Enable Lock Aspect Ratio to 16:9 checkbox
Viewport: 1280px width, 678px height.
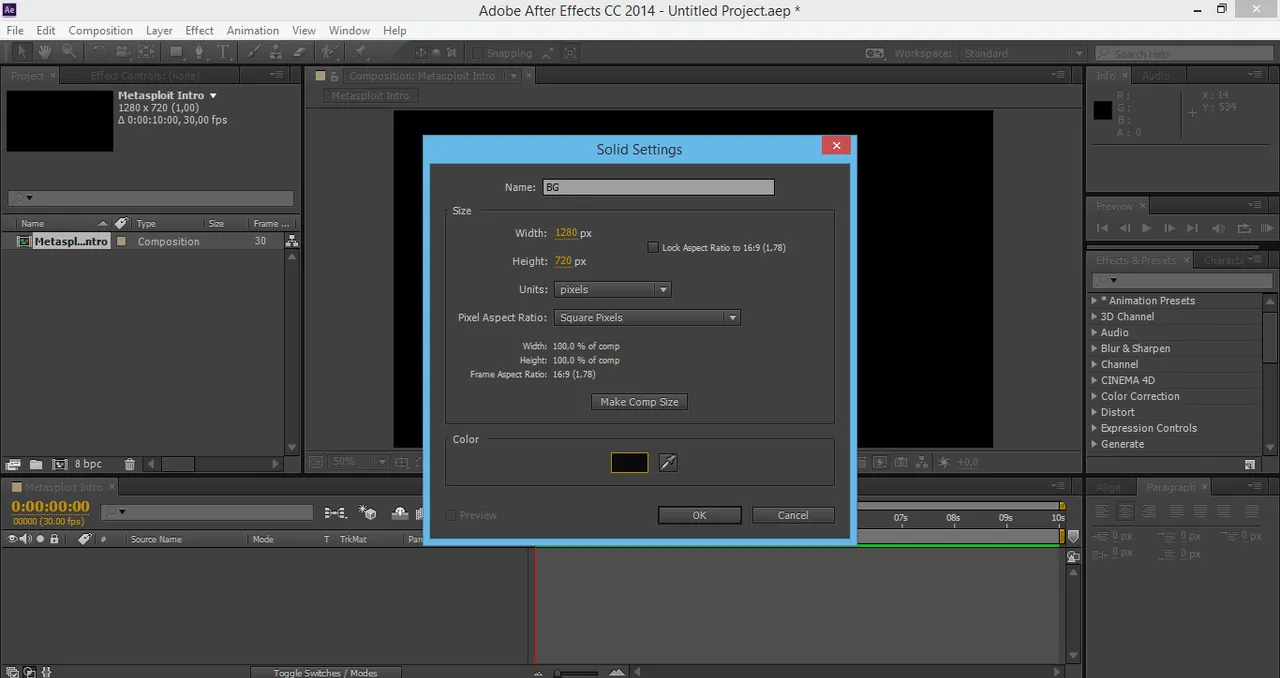pyautogui.click(x=653, y=247)
